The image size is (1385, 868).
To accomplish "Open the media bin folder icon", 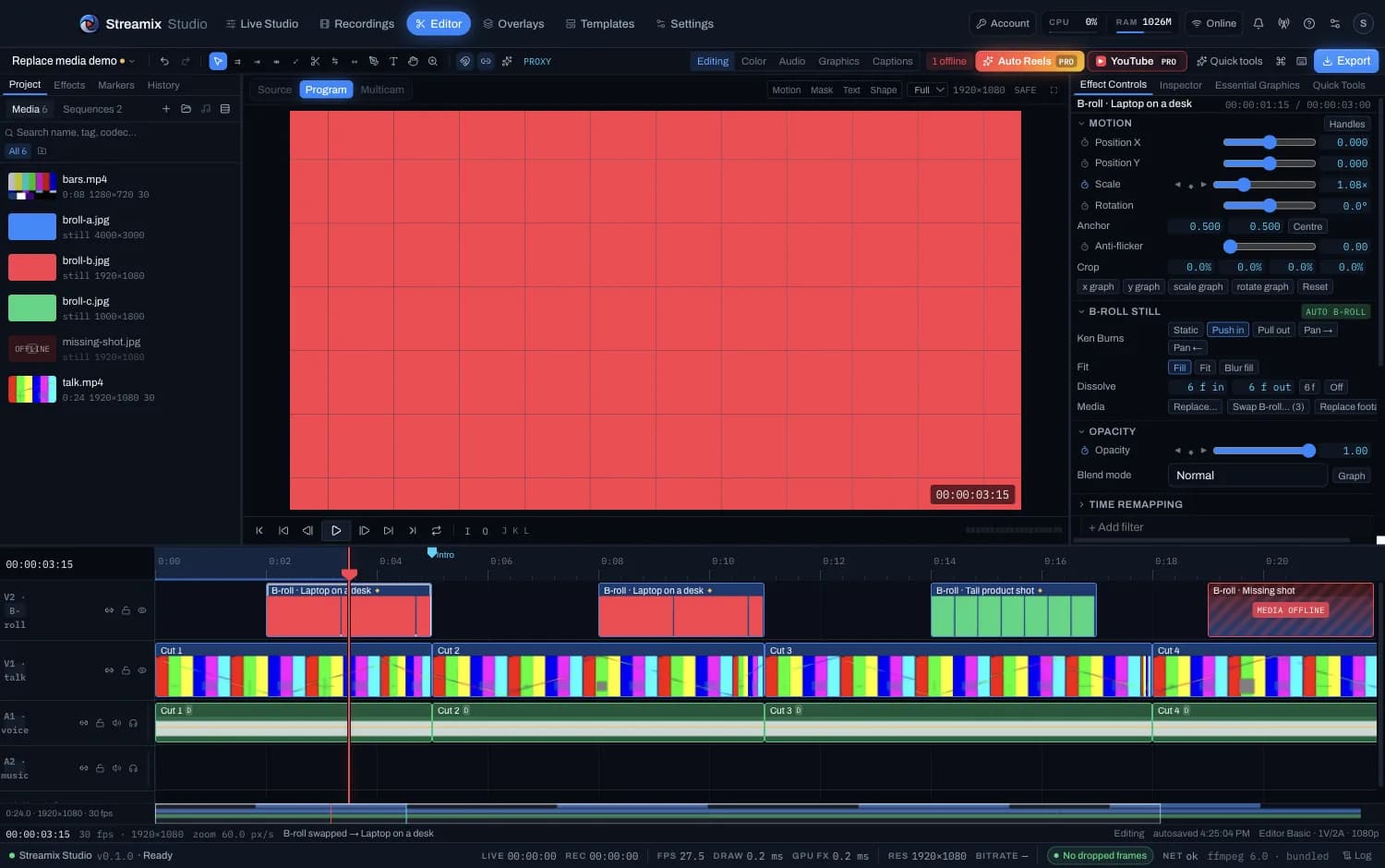I will 186,109.
